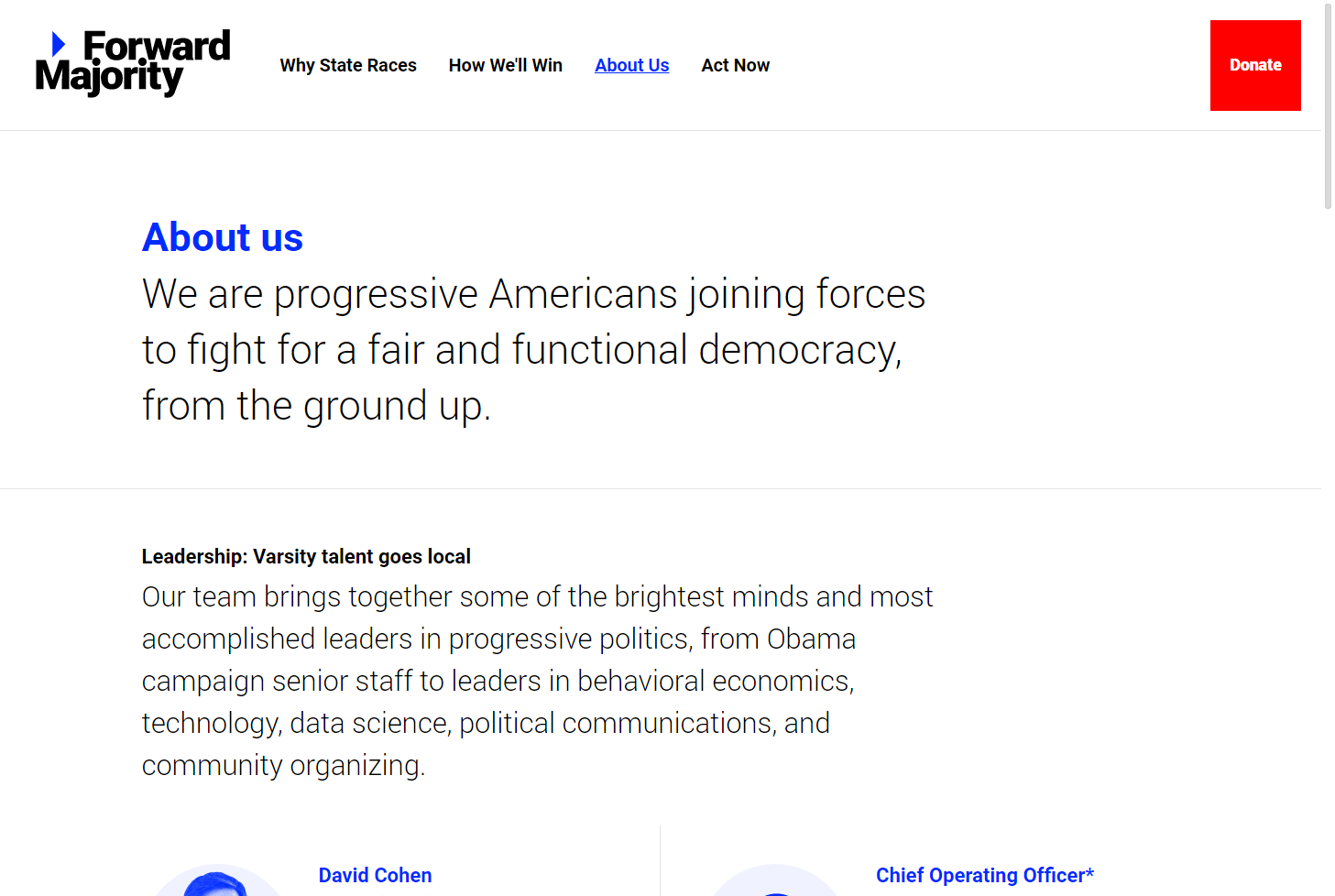Click the About us blue heading
This screenshot has height=896, width=1335.
coord(223,237)
